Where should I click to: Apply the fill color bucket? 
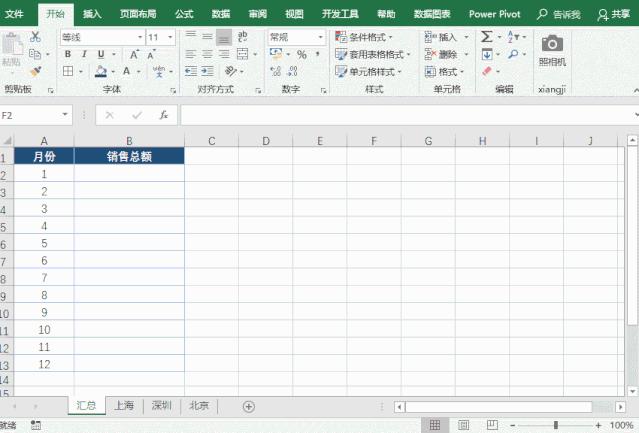101,71
